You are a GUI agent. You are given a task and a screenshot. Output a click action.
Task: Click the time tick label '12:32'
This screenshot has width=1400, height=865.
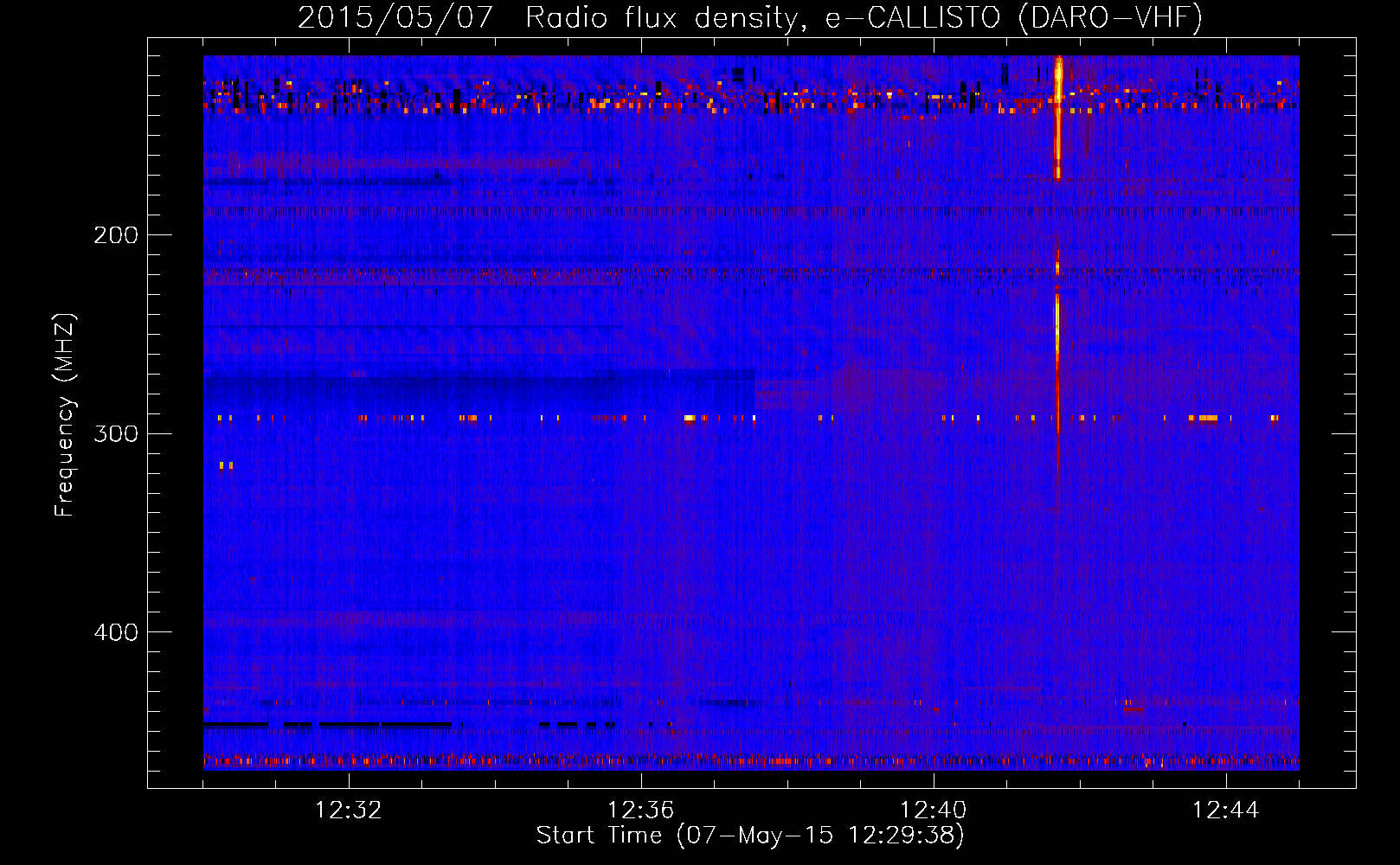tap(349, 811)
